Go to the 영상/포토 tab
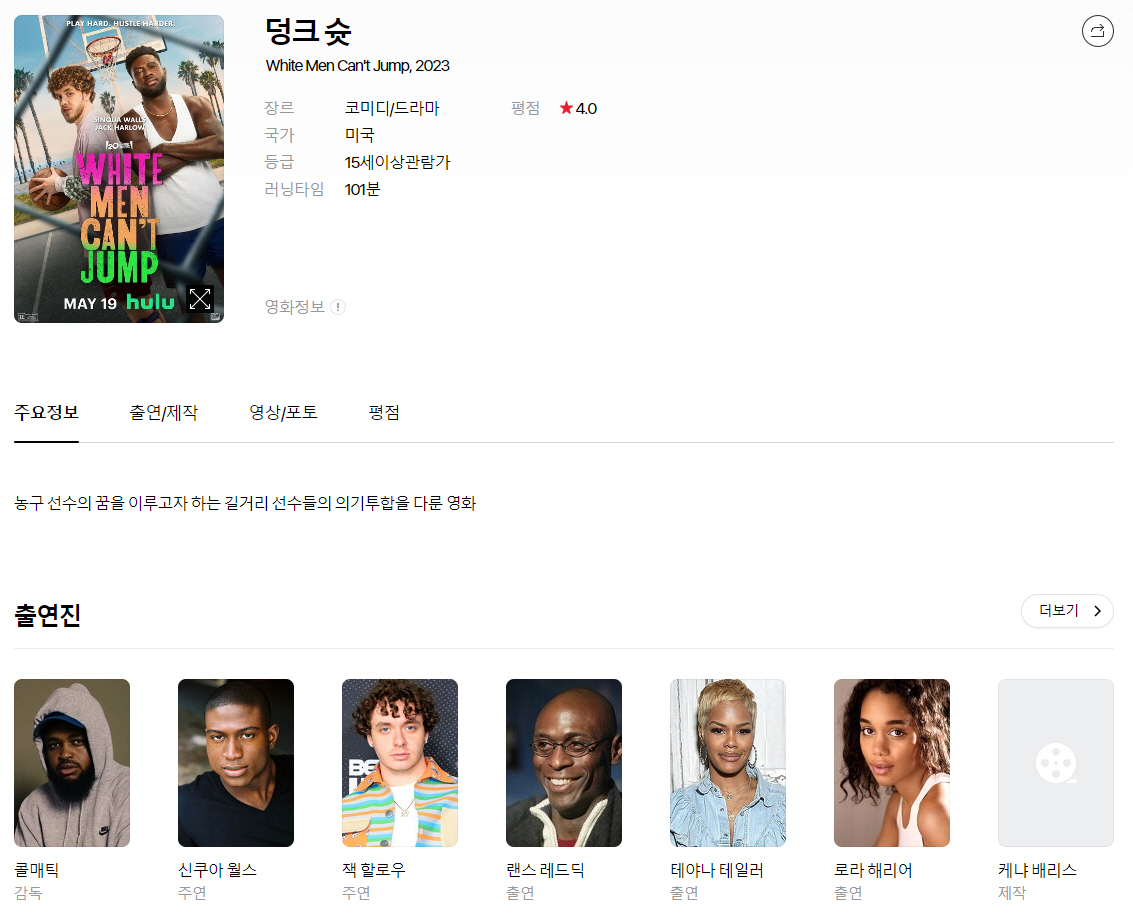Image resolution: width=1133 pixels, height=917 pixels. coord(283,413)
